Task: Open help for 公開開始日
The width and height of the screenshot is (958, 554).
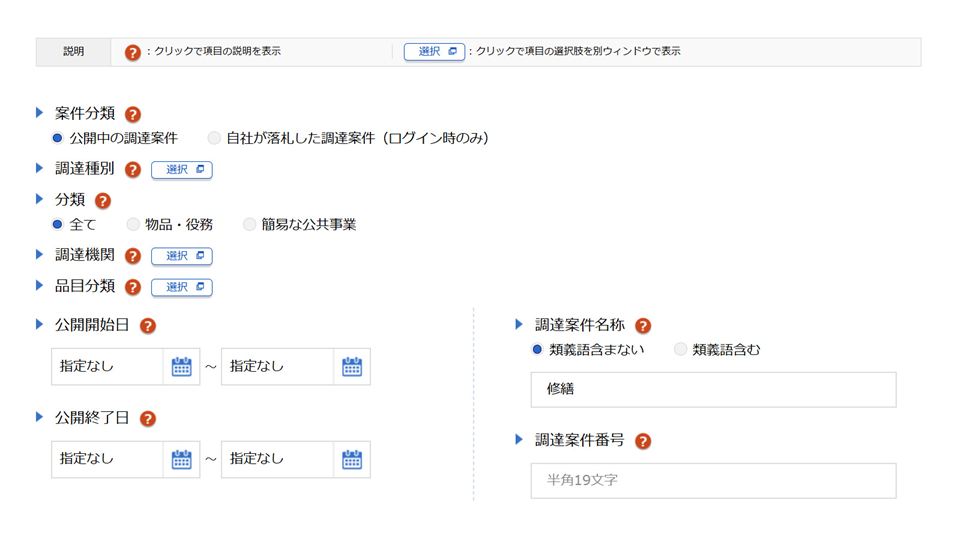Action: 148,326
